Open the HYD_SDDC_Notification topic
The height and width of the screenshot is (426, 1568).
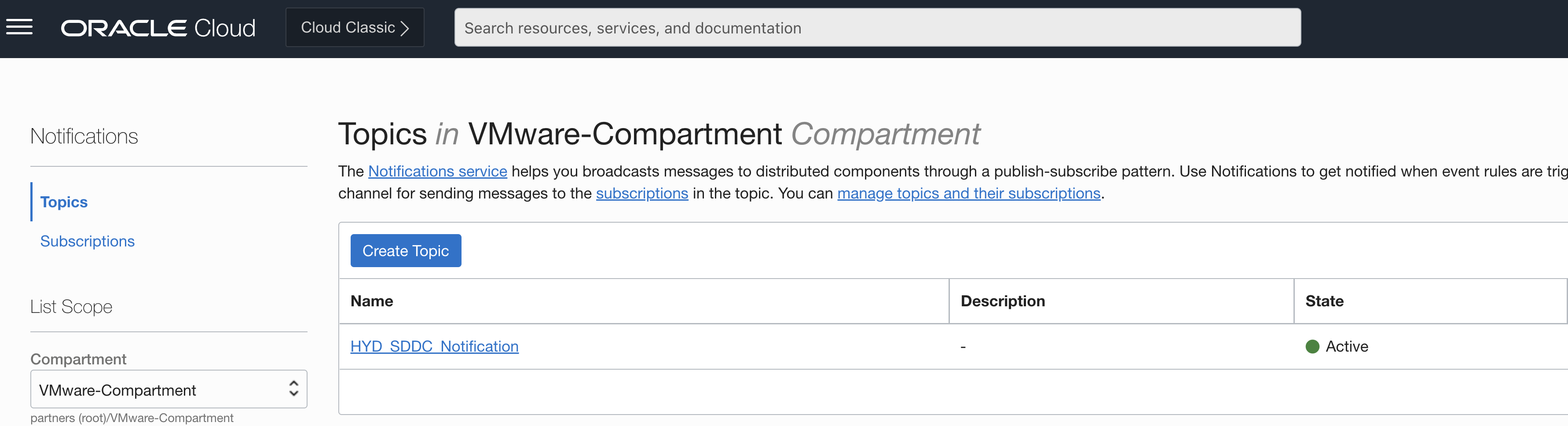point(434,345)
